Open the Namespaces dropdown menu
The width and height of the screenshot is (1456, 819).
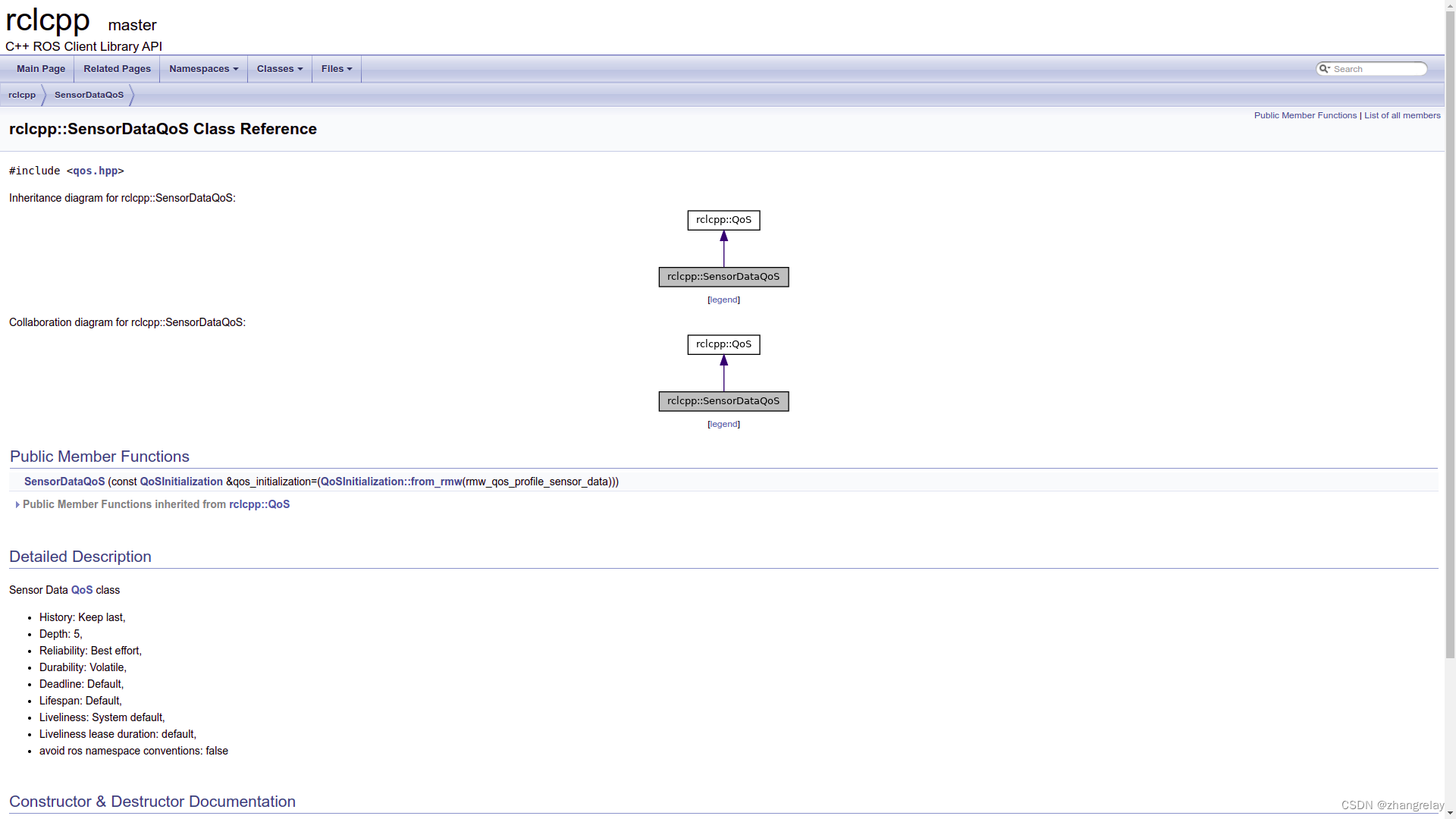[202, 68]
